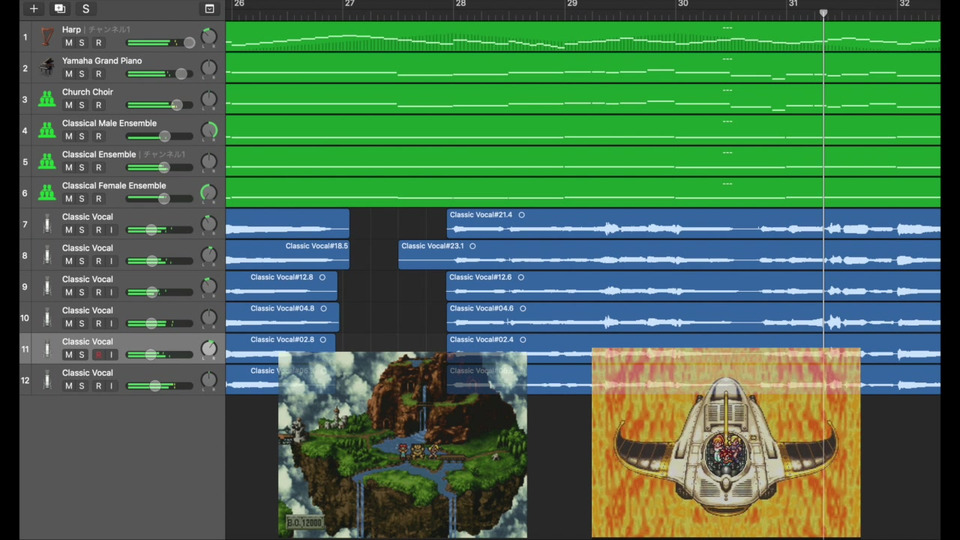Click bar 28 in the timeline ruler
The width and height of the screenshot is (960, 540).
(460, 4)
